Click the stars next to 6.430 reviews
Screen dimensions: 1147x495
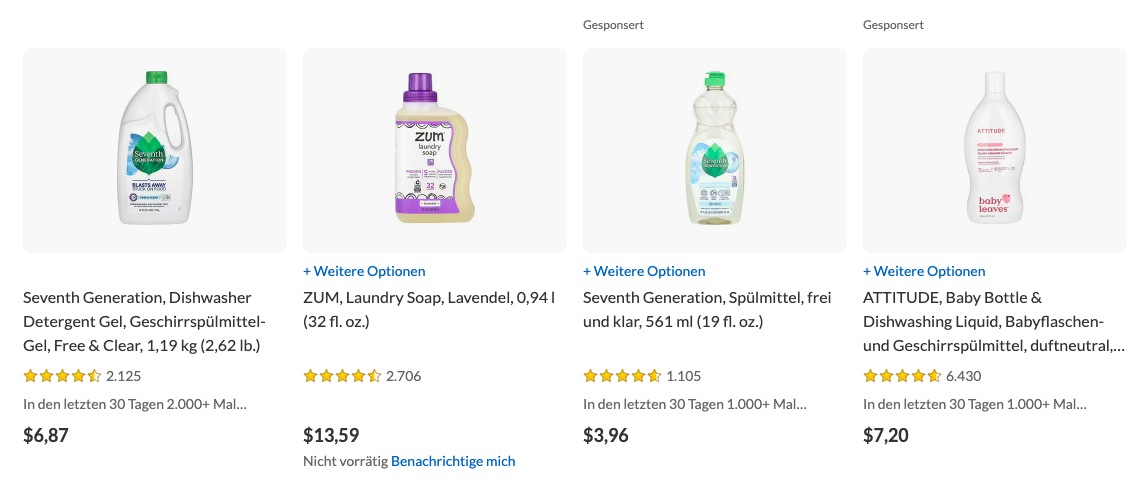[x=902, y=376]
